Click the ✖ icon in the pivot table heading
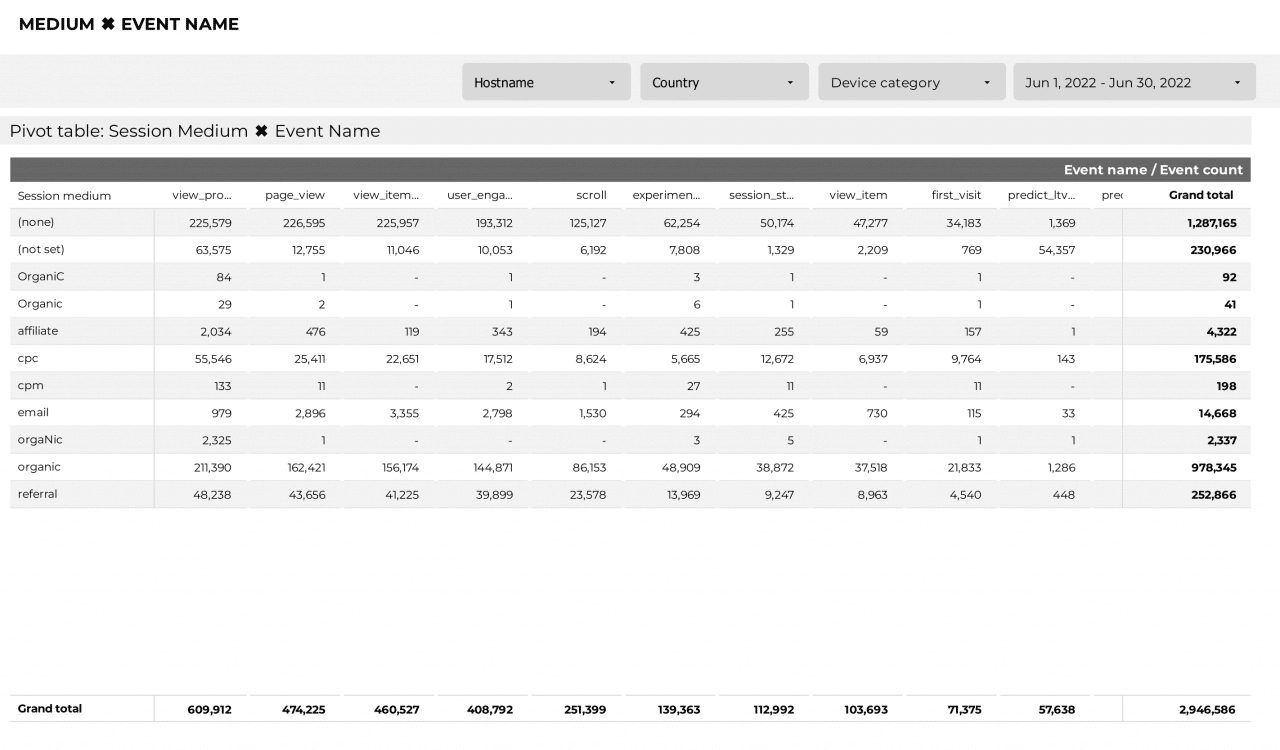 point(261,131)
